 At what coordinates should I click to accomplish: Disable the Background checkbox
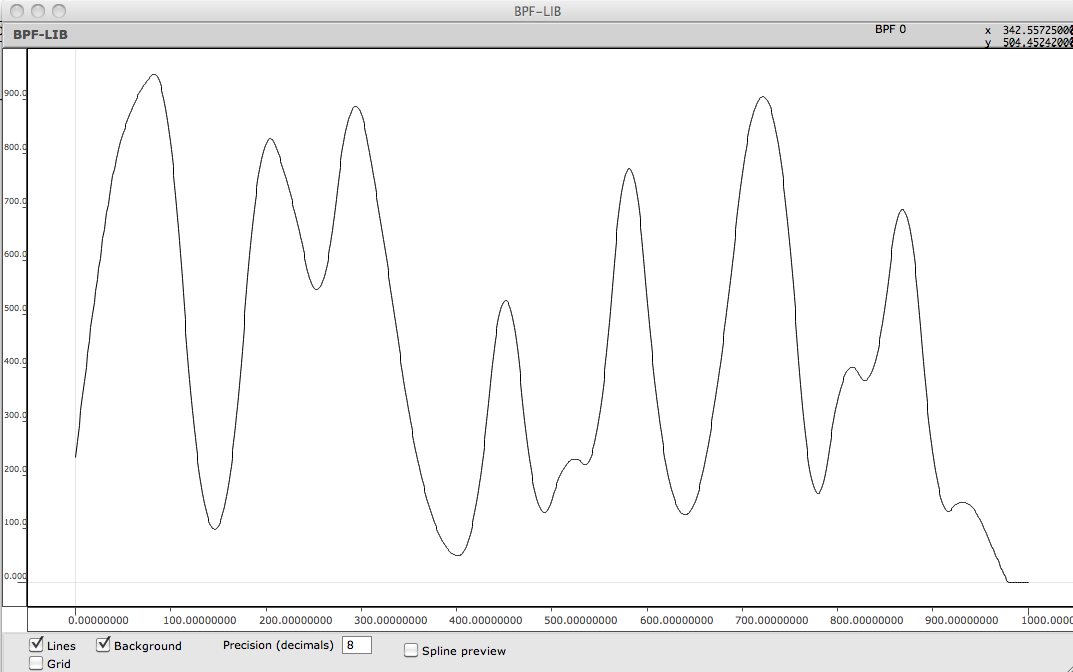coord(103,644)
